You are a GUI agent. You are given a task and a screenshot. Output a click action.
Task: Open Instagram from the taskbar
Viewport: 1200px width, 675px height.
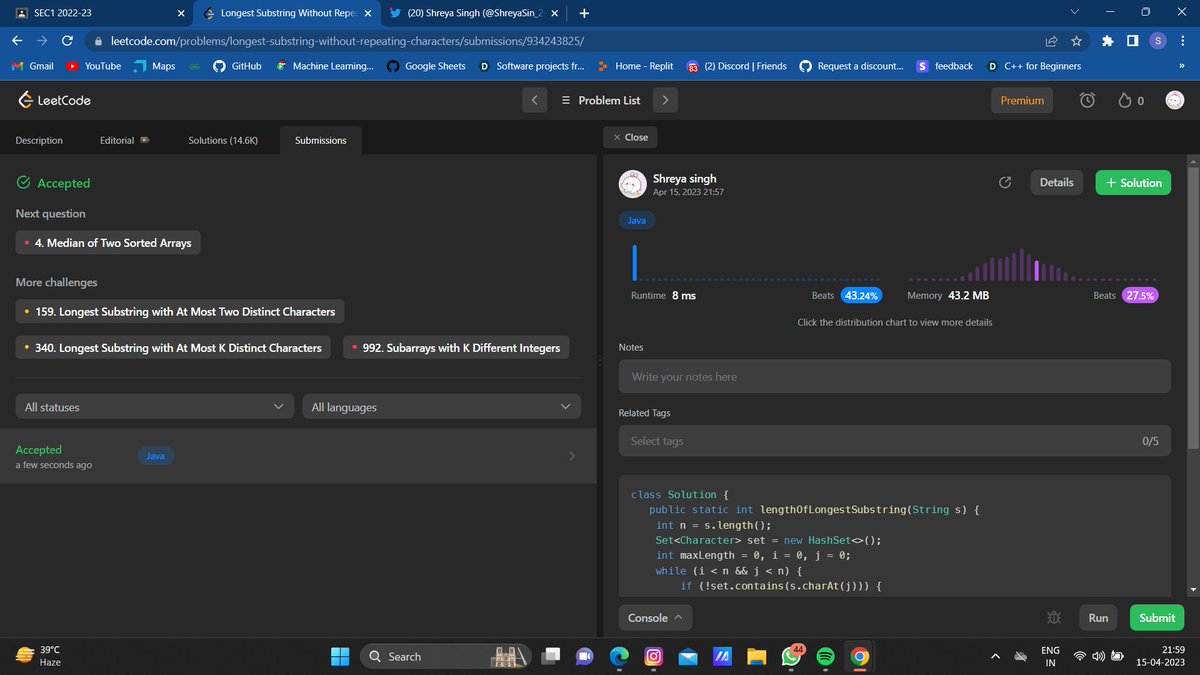[x=653, y=656]
